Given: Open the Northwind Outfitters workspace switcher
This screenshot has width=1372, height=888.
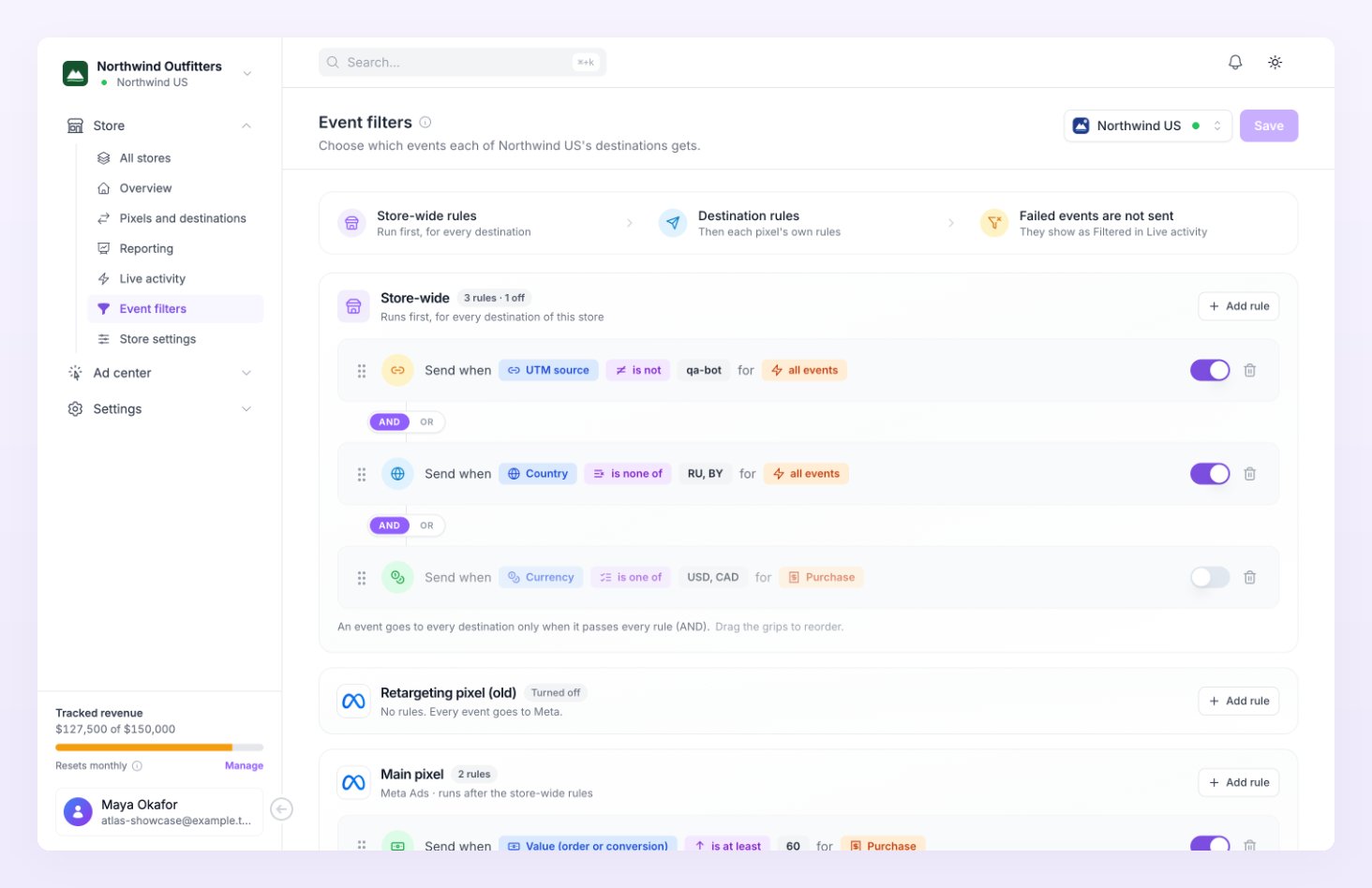Looking at the screenshot, I should point(157,73).
